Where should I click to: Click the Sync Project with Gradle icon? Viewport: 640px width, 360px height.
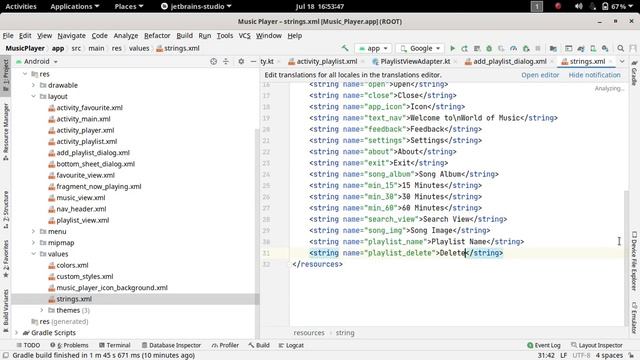tap(581, 48)
